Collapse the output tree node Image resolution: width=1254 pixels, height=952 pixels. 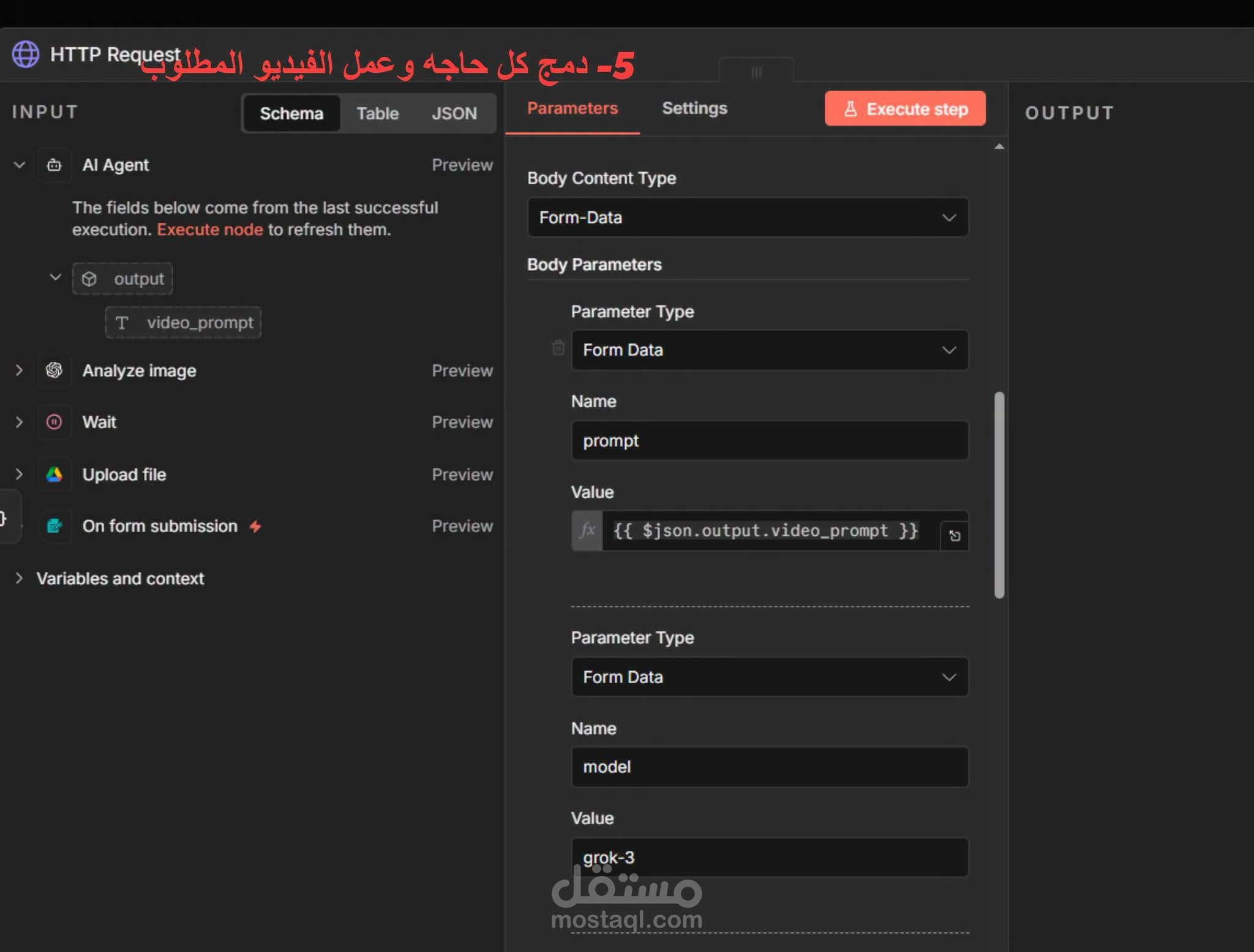55,277
